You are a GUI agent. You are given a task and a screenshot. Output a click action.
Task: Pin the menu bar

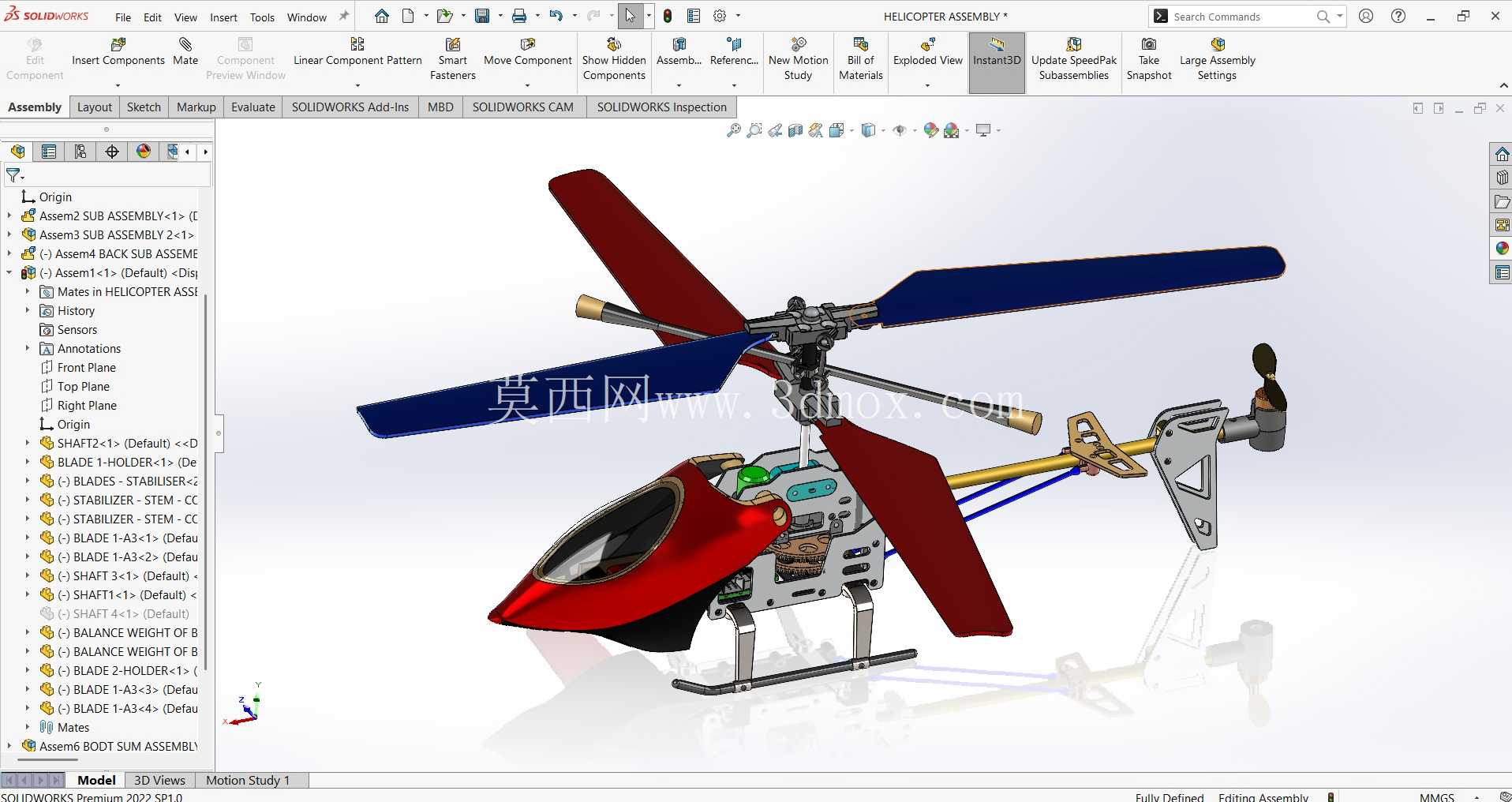pyautogui.click(x=344, y=16)
